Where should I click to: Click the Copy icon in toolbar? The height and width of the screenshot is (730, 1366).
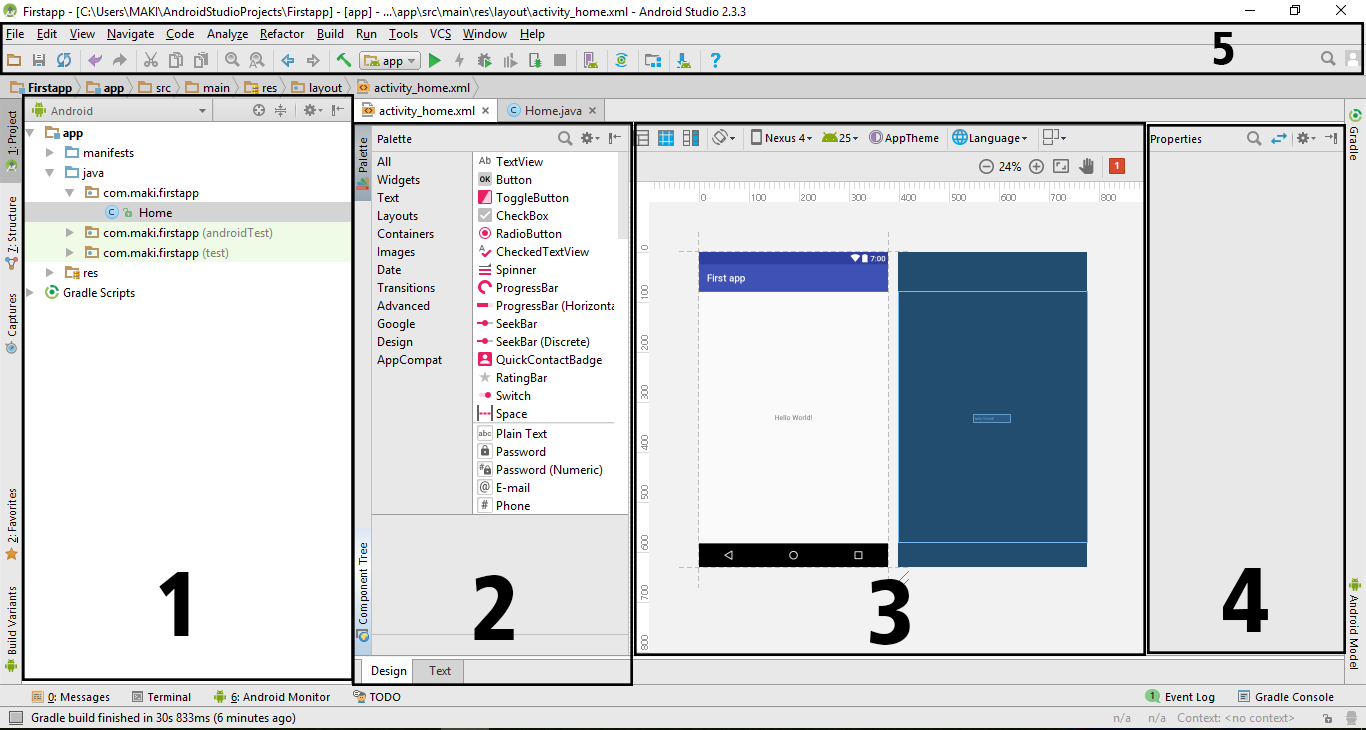pos(175,60)
